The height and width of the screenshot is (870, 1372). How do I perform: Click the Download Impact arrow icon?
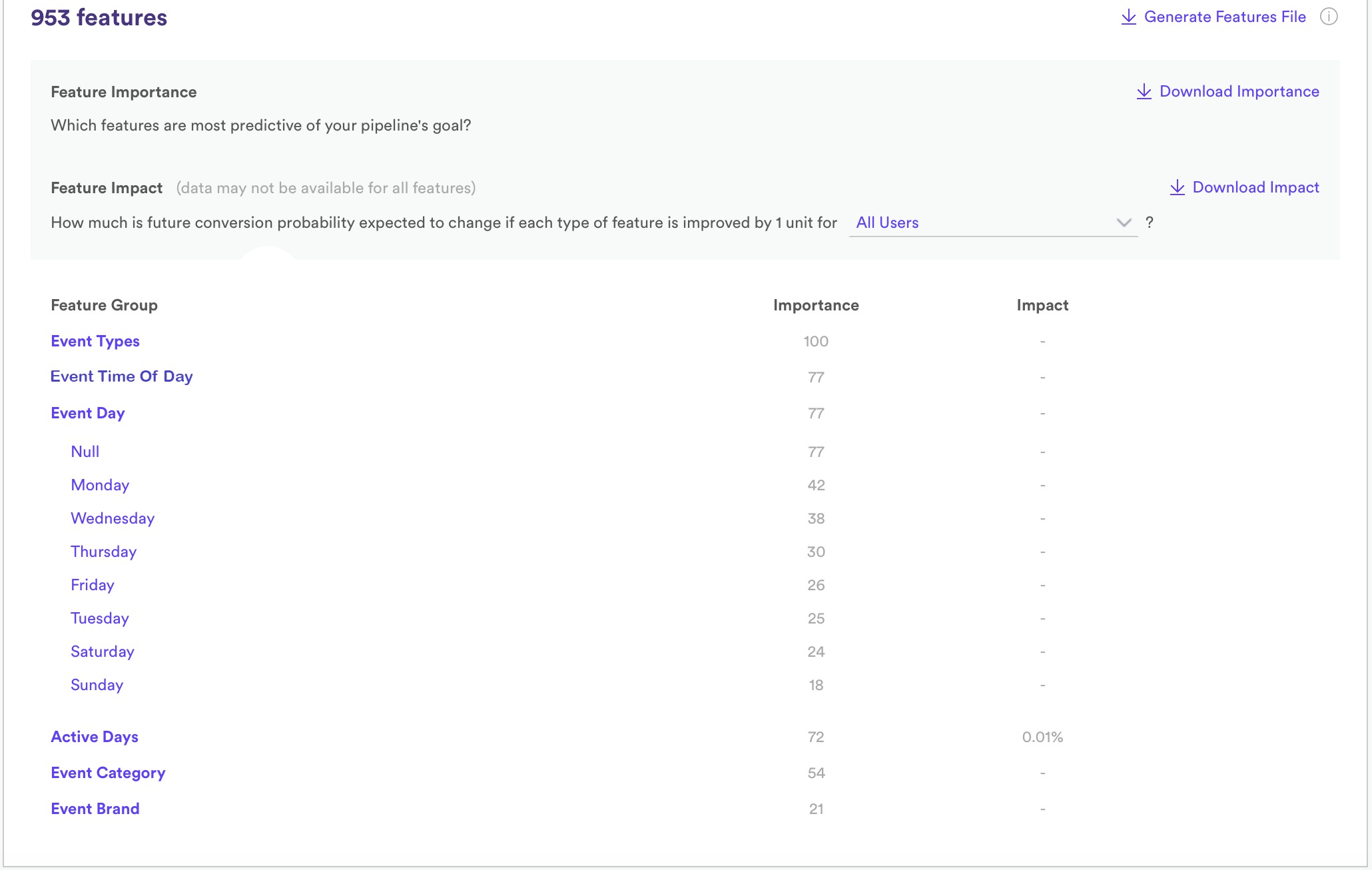(x=1177, y=188)
